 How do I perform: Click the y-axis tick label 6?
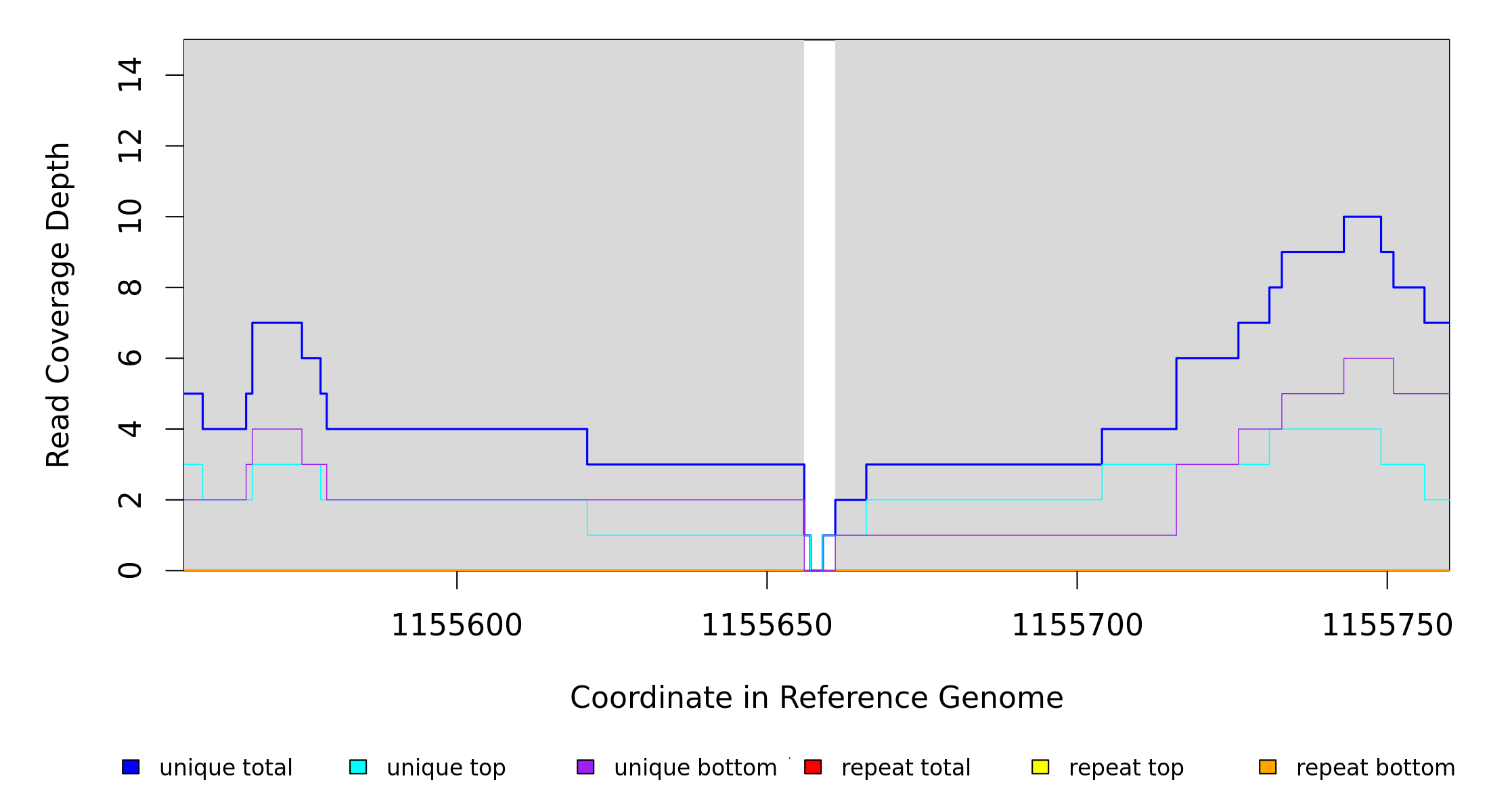point(130,358)
